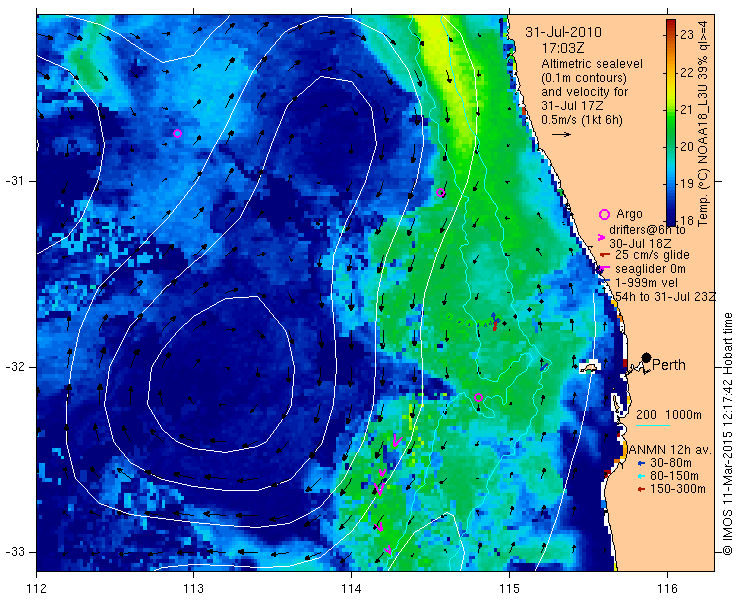Select the Argo float marker just south of 32S

coord(478,397)
